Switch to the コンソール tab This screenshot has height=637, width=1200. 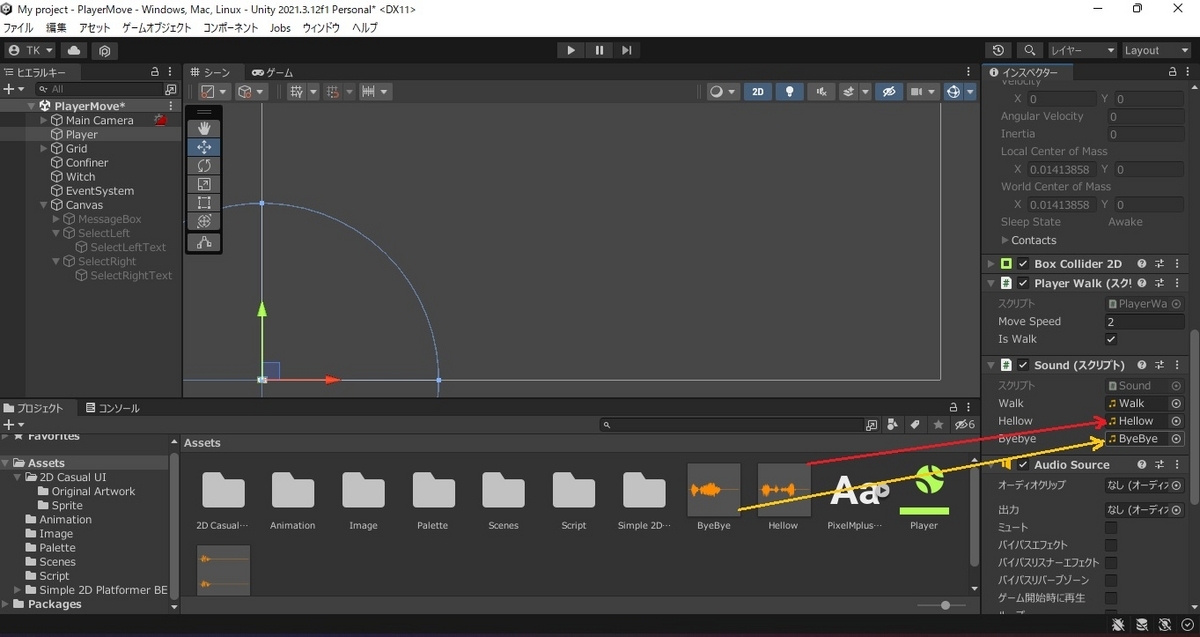click(x=113, y=408)
